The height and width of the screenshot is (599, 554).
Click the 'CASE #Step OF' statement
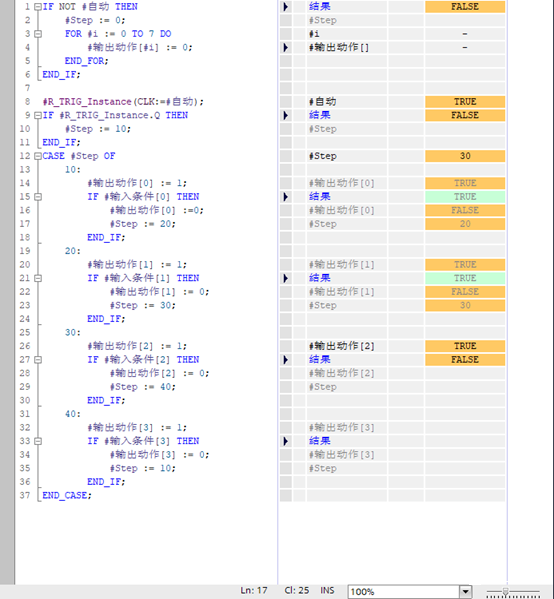coord(79,156)
